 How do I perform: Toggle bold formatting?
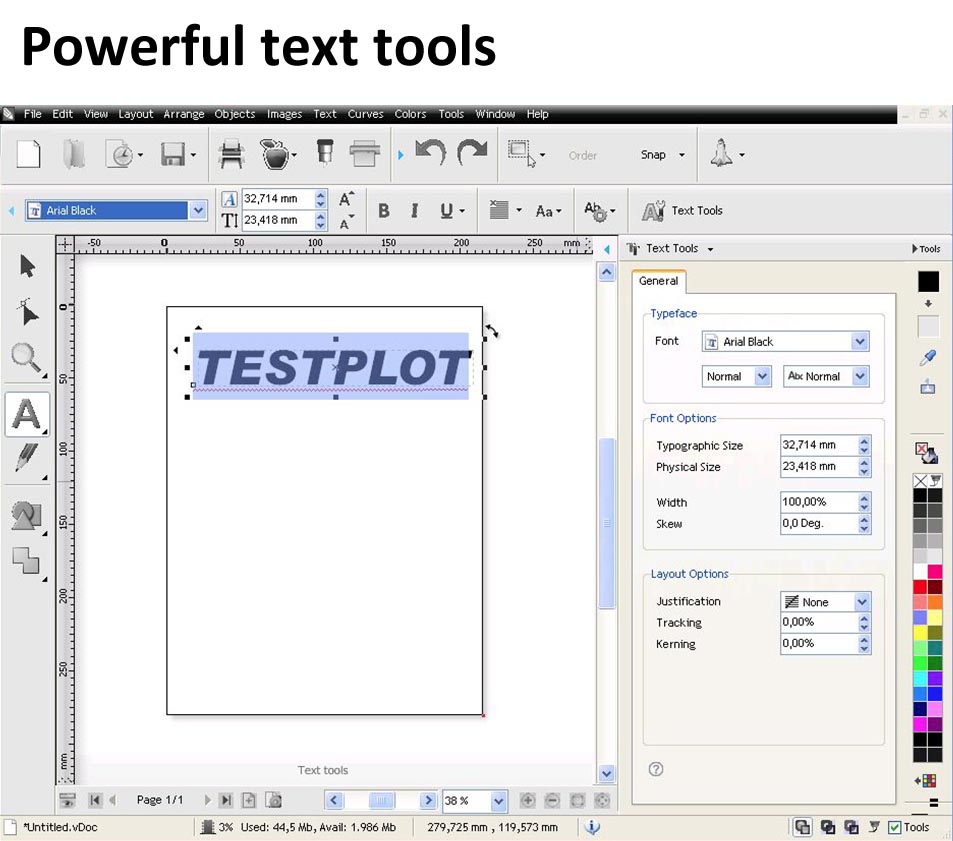click(x=384, y=211)
